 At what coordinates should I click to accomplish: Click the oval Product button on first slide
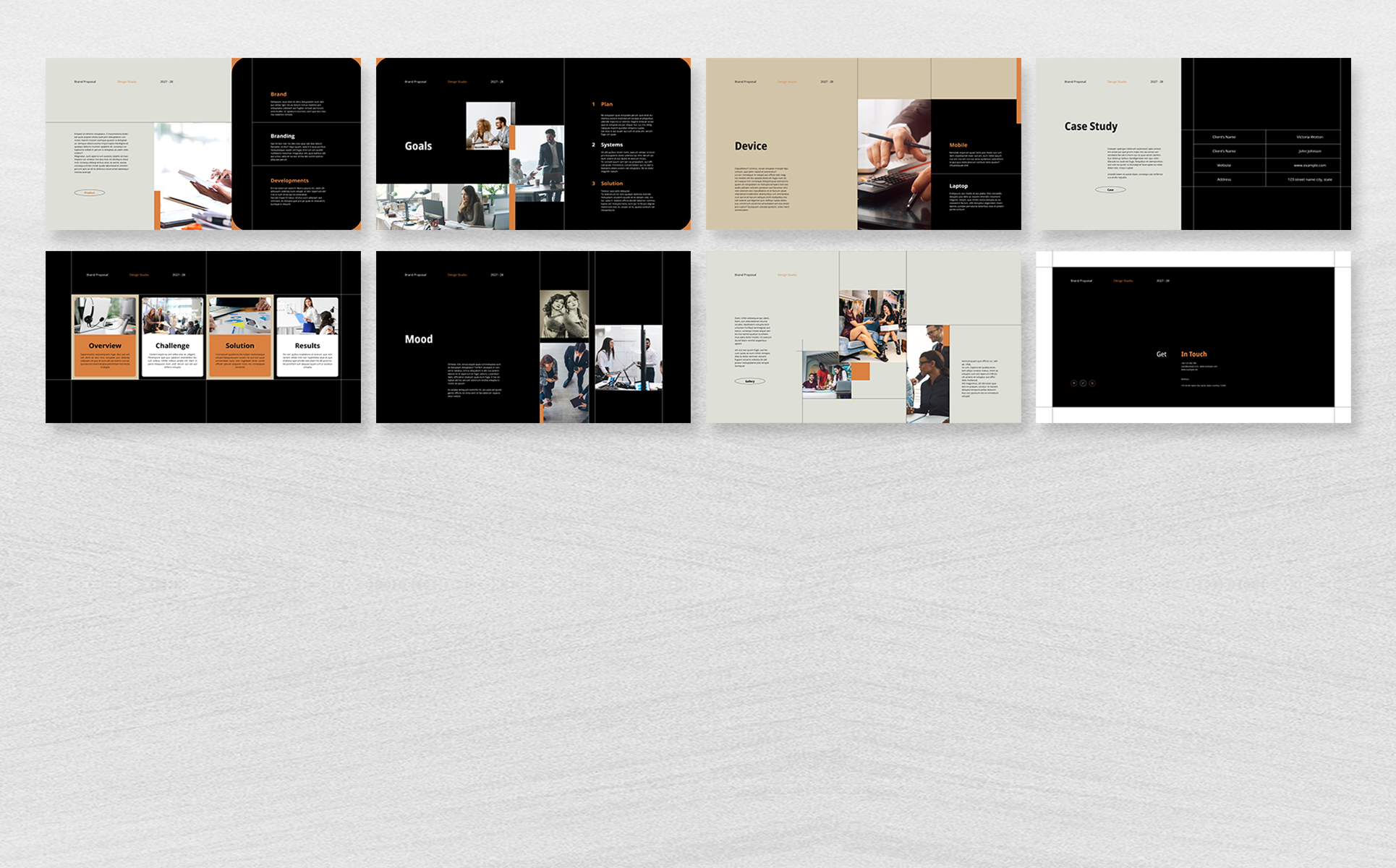pyautogui.click(x=90, y=193)
